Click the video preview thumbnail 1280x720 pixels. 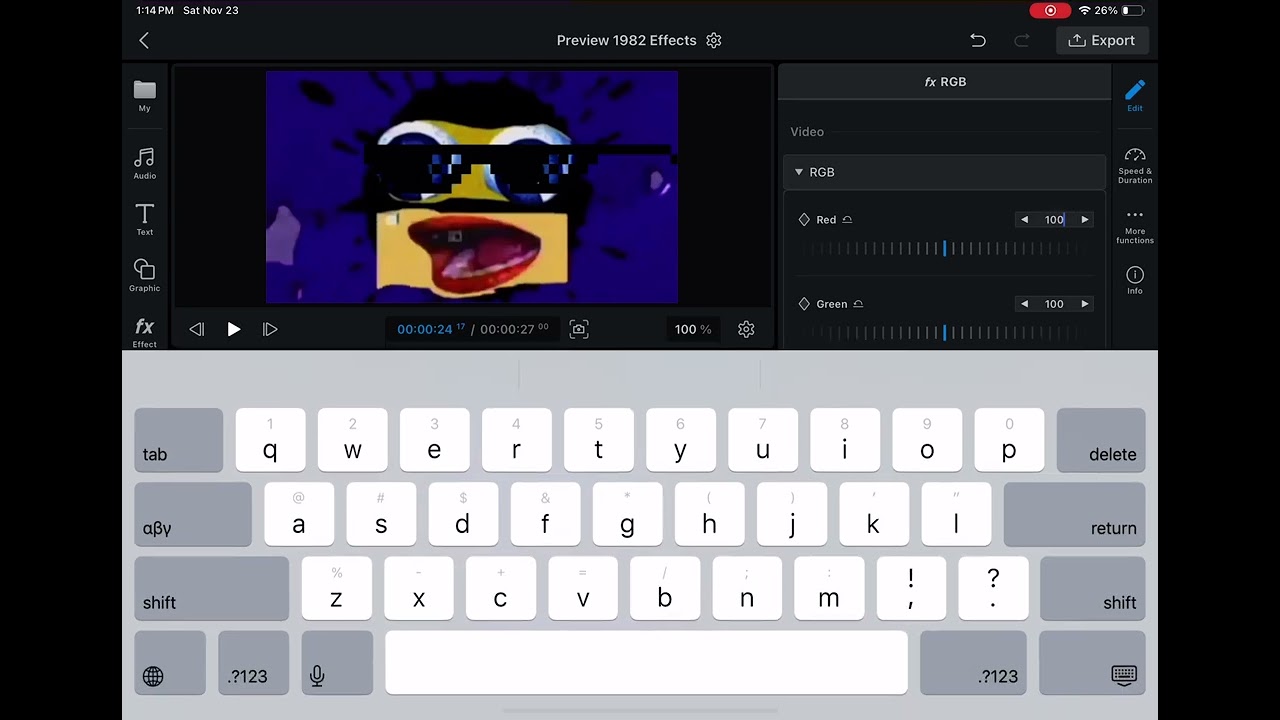click(x=472, y=187)
